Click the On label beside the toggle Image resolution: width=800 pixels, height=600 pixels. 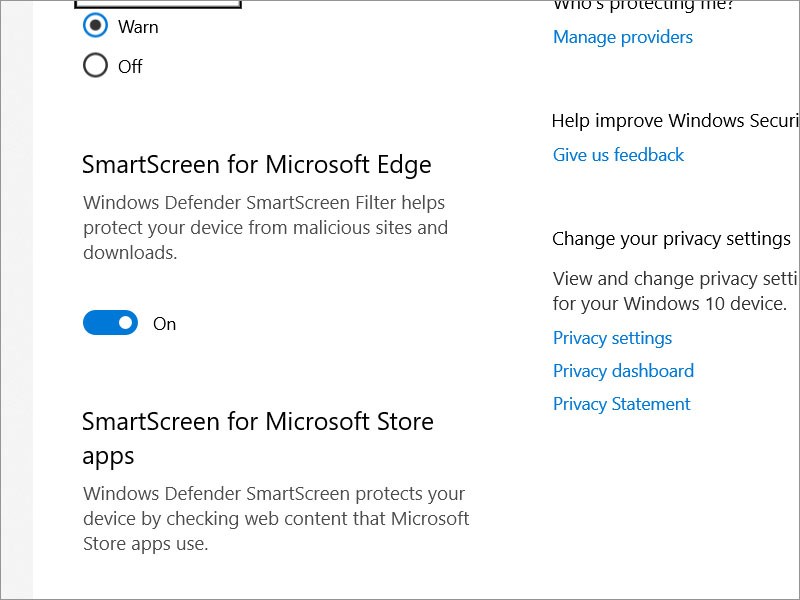(x=164, y=324)
